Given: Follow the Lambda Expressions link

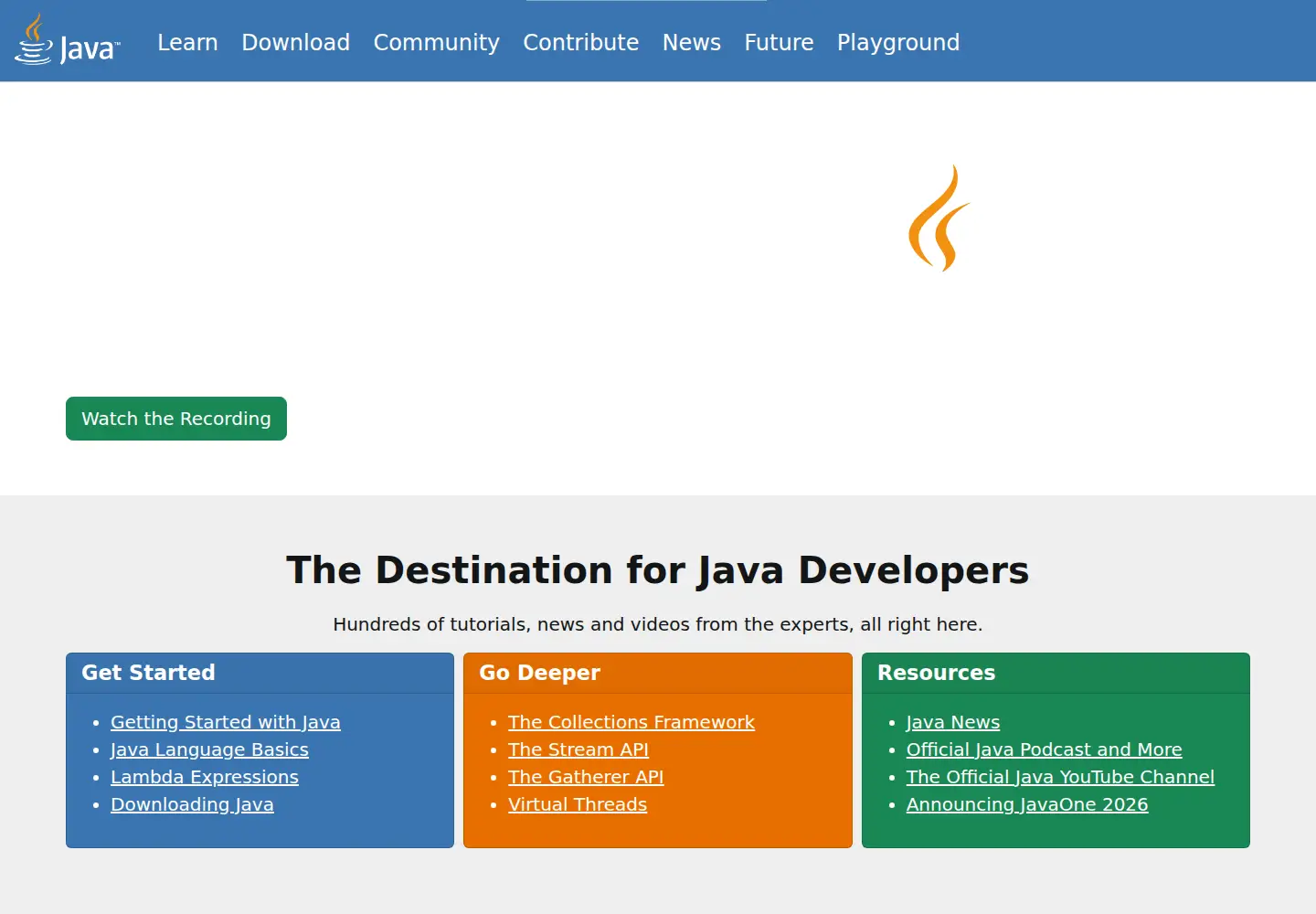Looking at the screenshot, I should [205, 777].
